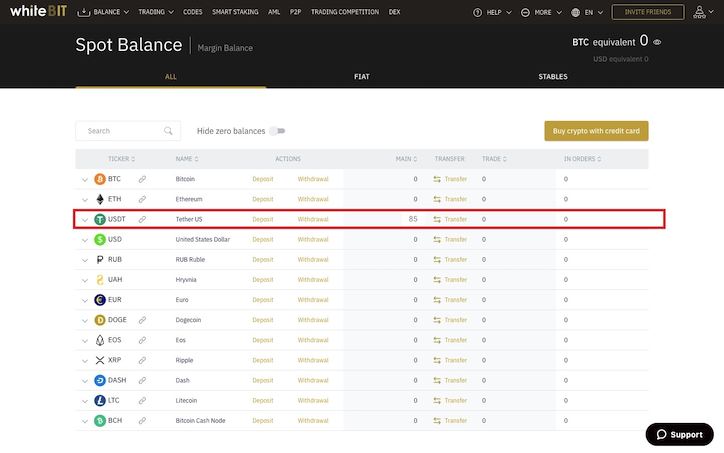Click Withdrawal for Ripple
The image size is (724, 453).
pyautogui.click(x=313, y=360)
